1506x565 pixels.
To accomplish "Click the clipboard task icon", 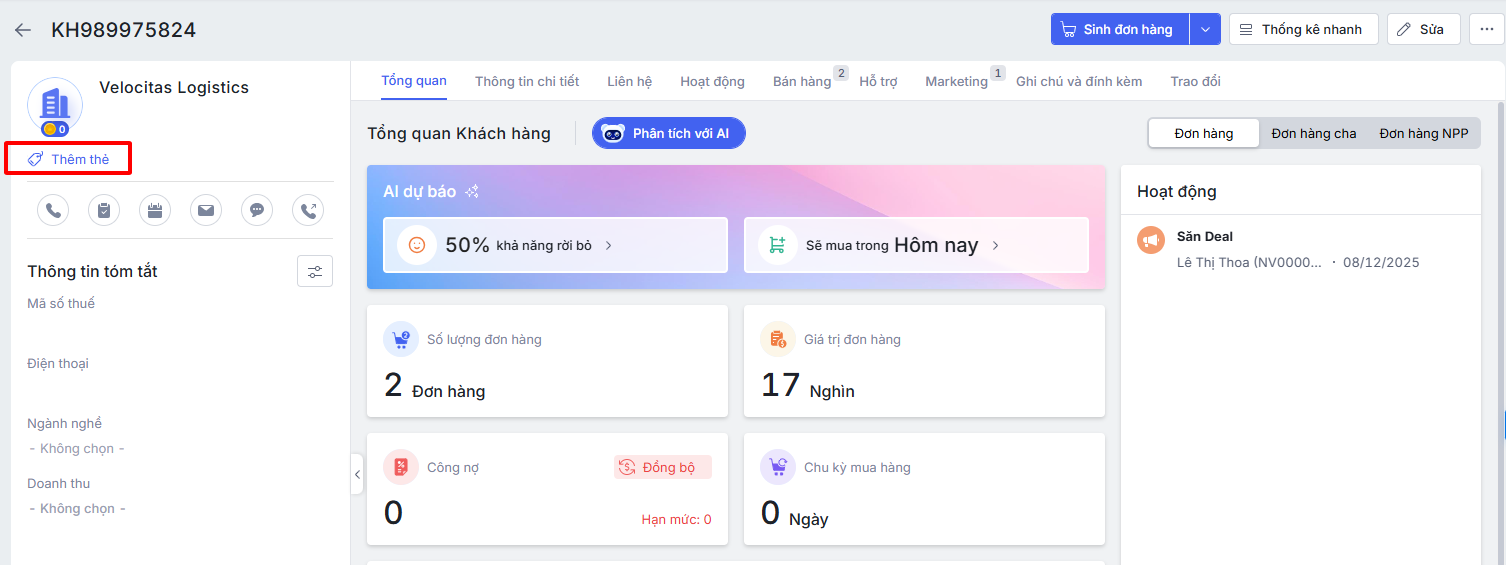I will (104, 211).
